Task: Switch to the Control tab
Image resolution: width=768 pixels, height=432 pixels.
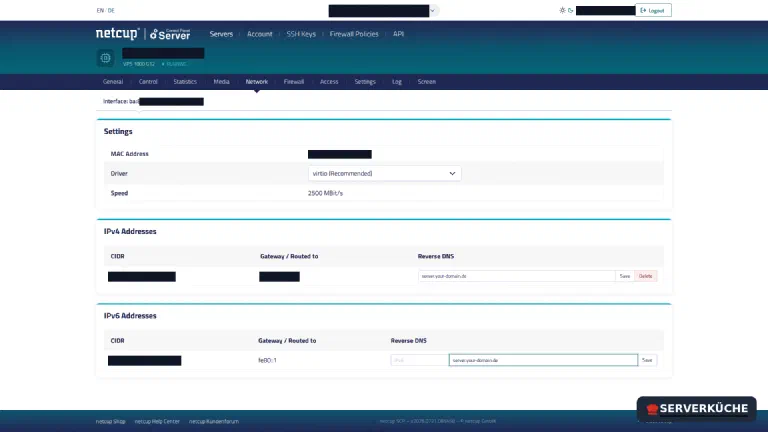Action: coord(148,82)
